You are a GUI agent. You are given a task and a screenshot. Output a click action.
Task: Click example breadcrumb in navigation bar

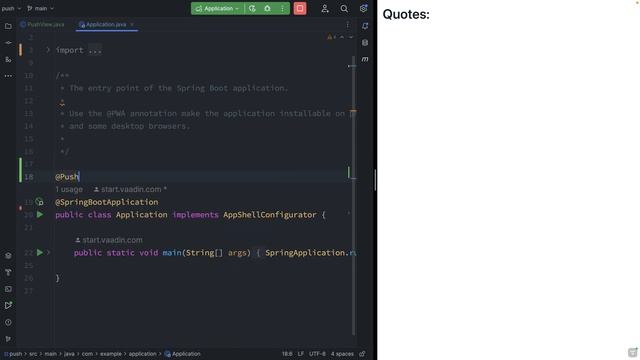(x=111, y=354)
